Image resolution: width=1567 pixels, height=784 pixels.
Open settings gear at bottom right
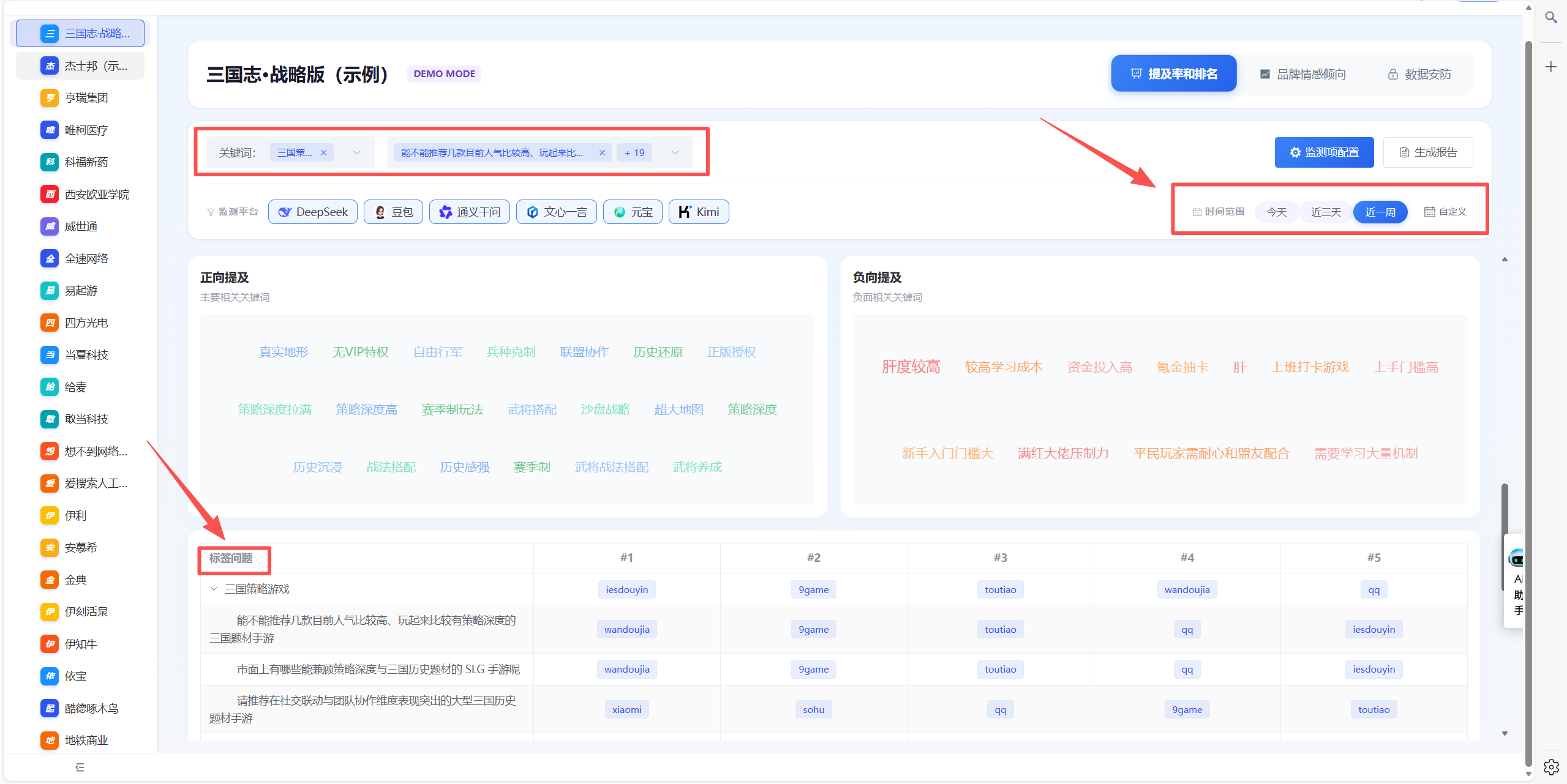point(1550,767)
